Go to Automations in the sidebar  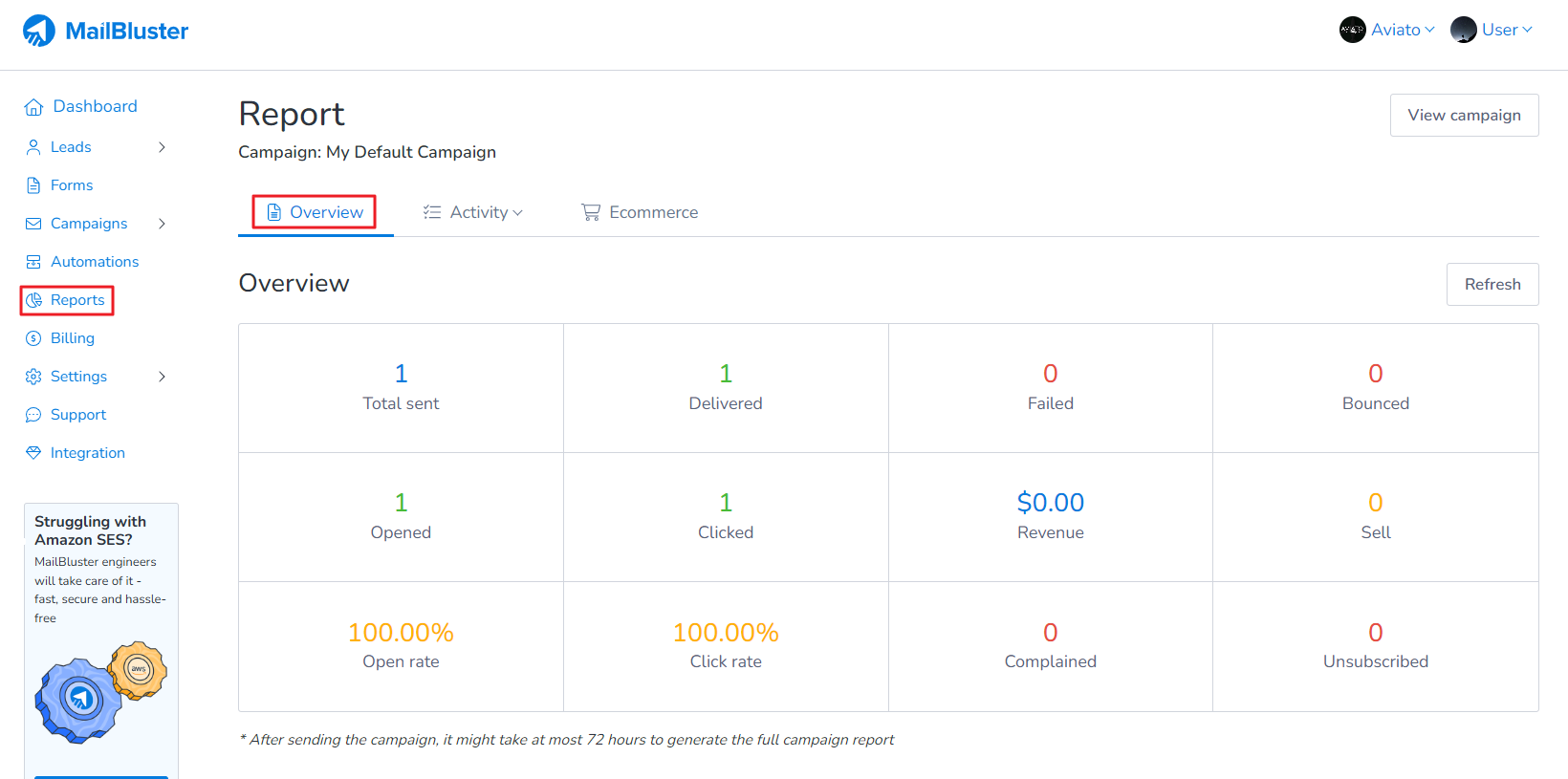coord(82,262)
